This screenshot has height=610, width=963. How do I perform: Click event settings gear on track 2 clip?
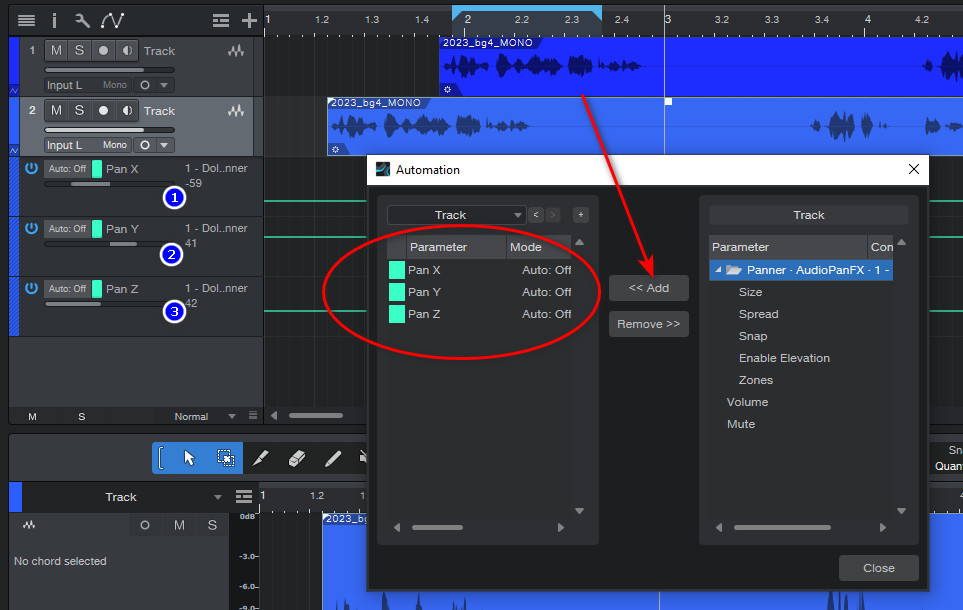(335, 149)
